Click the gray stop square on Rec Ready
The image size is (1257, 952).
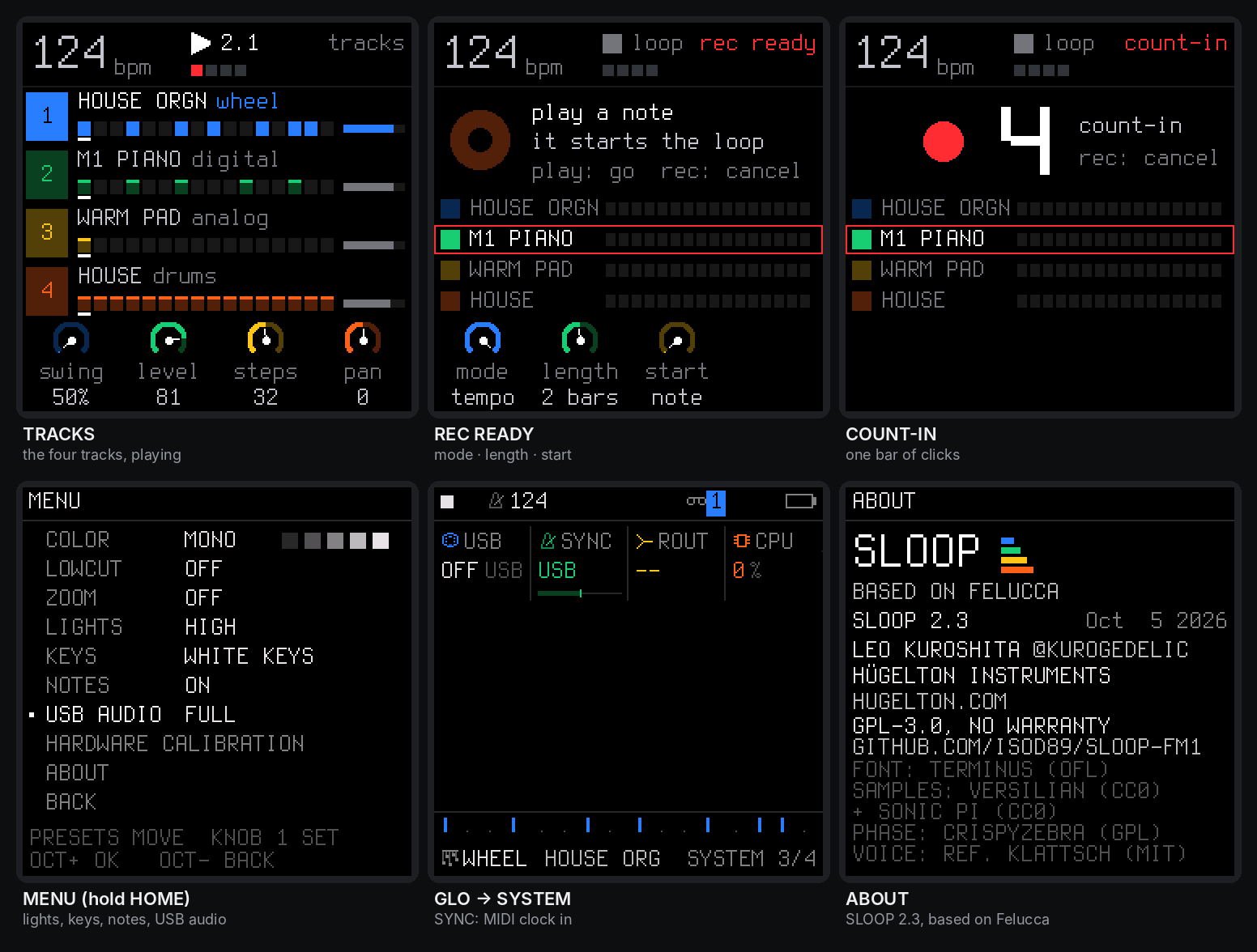pos(612,43)
